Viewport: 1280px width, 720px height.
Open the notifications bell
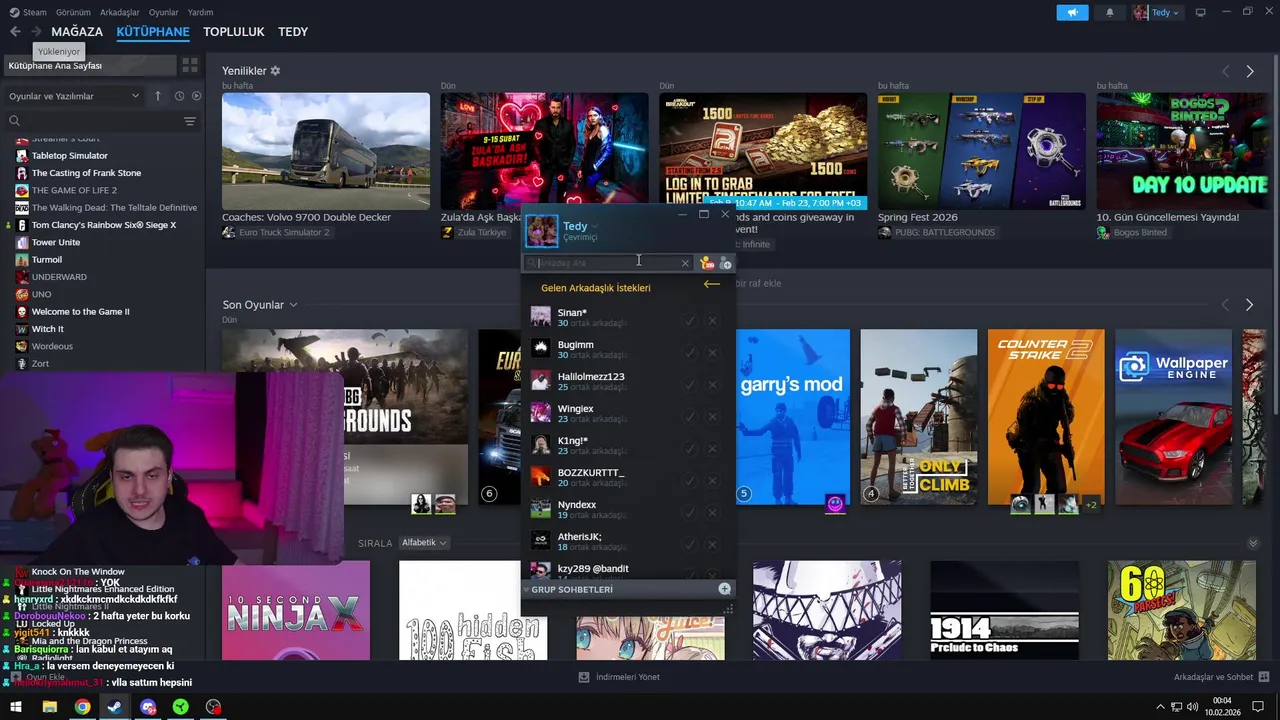pyautogui.click(x=1110, y=13)
